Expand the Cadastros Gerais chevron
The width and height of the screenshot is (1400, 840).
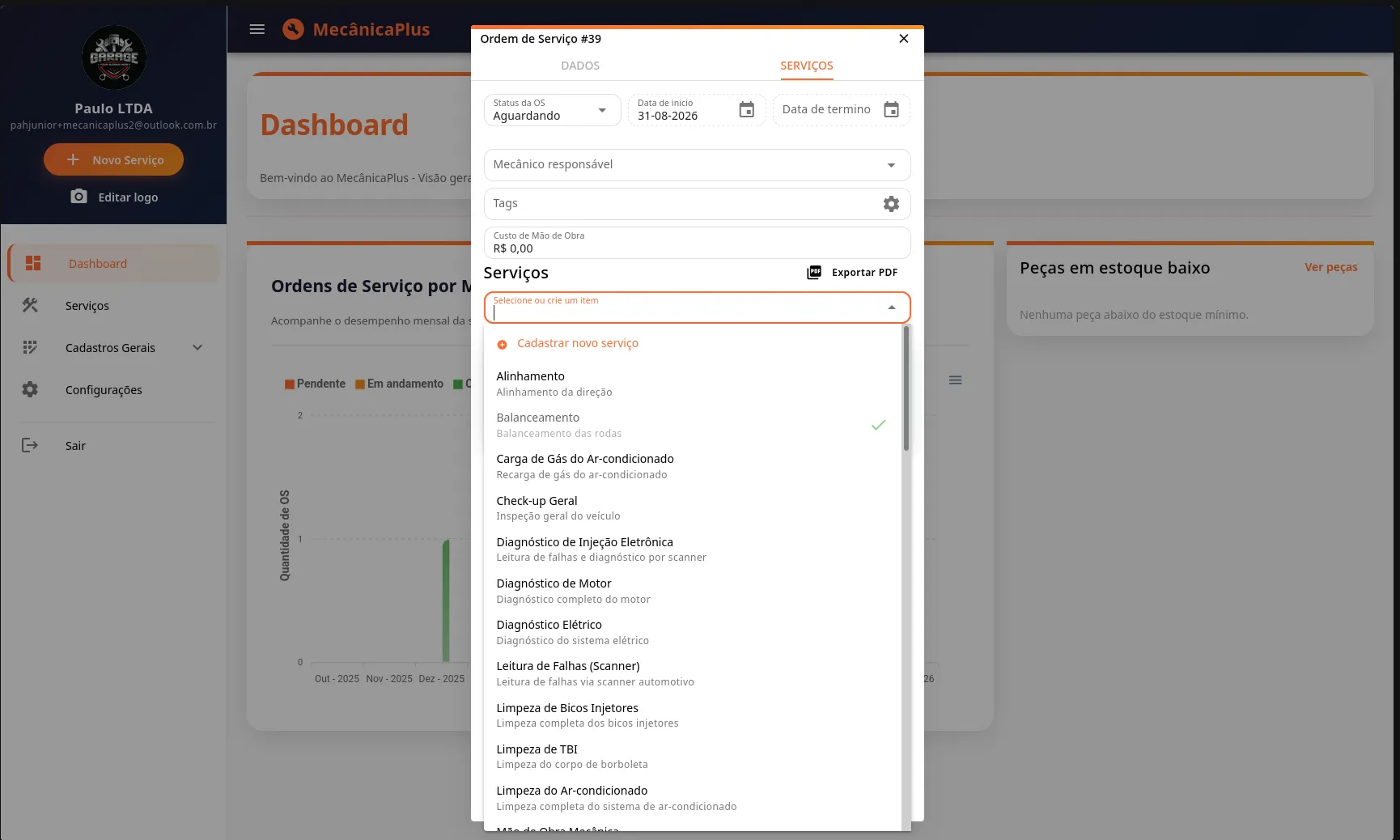(x=197, y=347)
